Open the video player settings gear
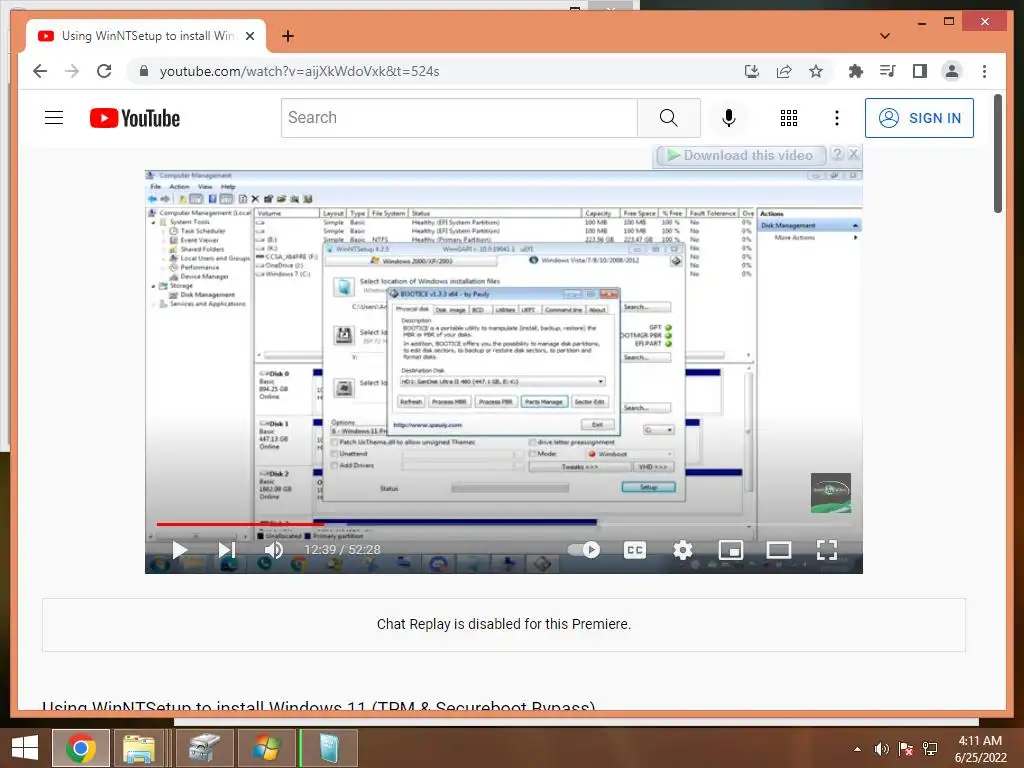 click(682, 550)
